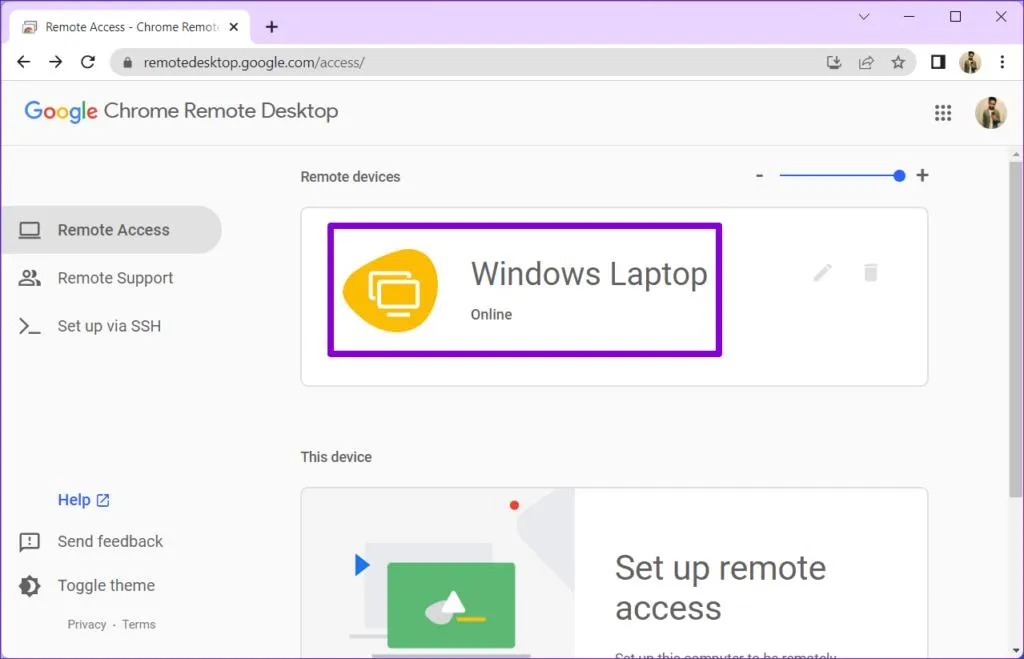
Task: Open a new browser tab
Action: pos(272,27)
